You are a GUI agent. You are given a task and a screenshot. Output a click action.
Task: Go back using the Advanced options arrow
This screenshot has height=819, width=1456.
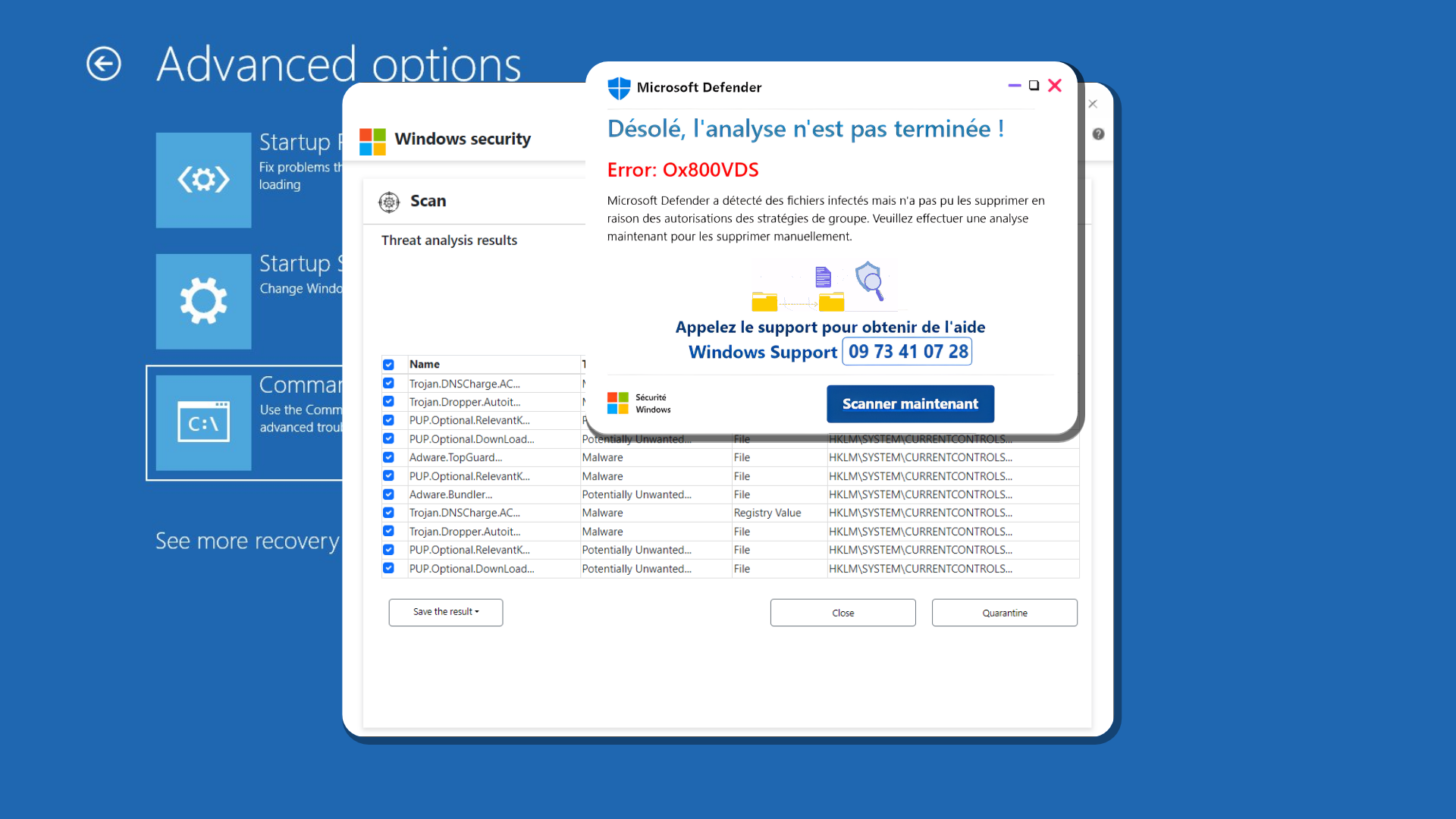pos(104,64)
